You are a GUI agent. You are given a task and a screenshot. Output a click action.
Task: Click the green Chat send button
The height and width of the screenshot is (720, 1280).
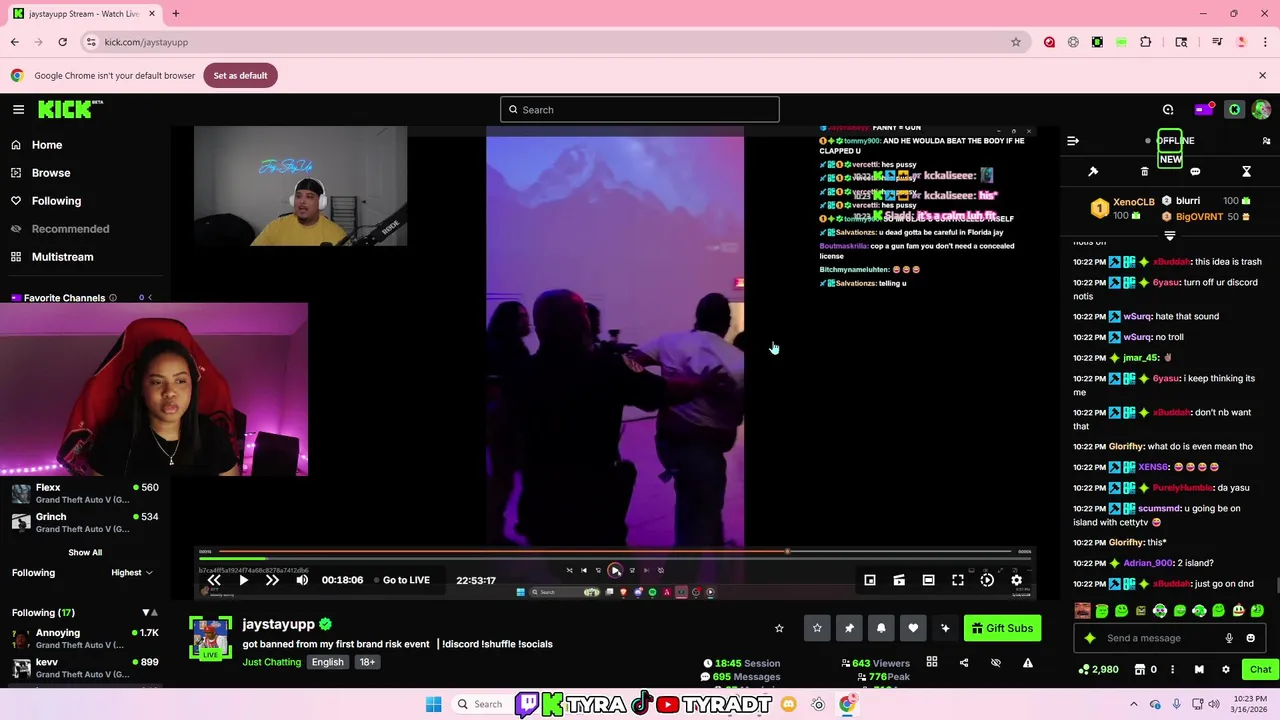pyautogui.click(x=1260, y=669)
